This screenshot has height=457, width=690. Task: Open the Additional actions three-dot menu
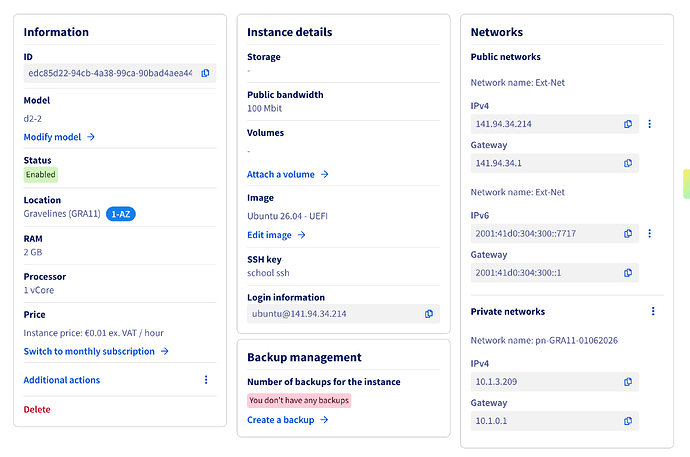point(206,380)
